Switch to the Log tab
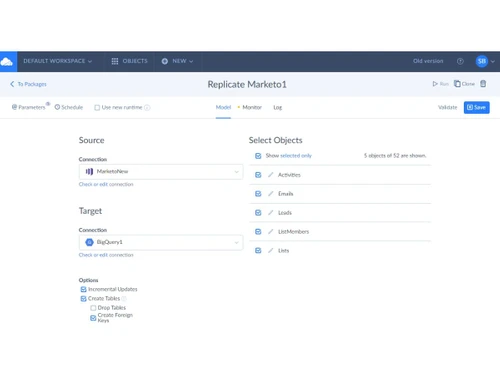 [278, 107]
